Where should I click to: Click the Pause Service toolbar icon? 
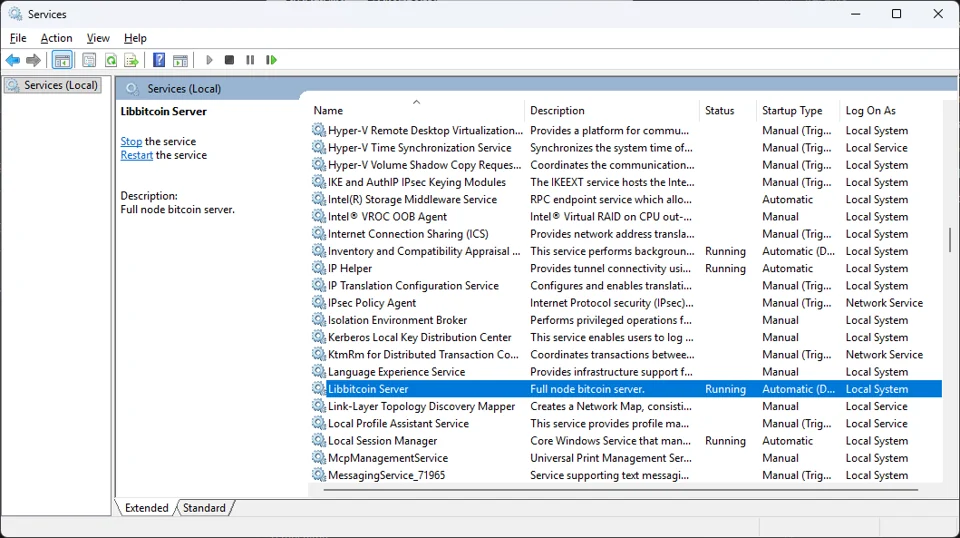(250, 60)
